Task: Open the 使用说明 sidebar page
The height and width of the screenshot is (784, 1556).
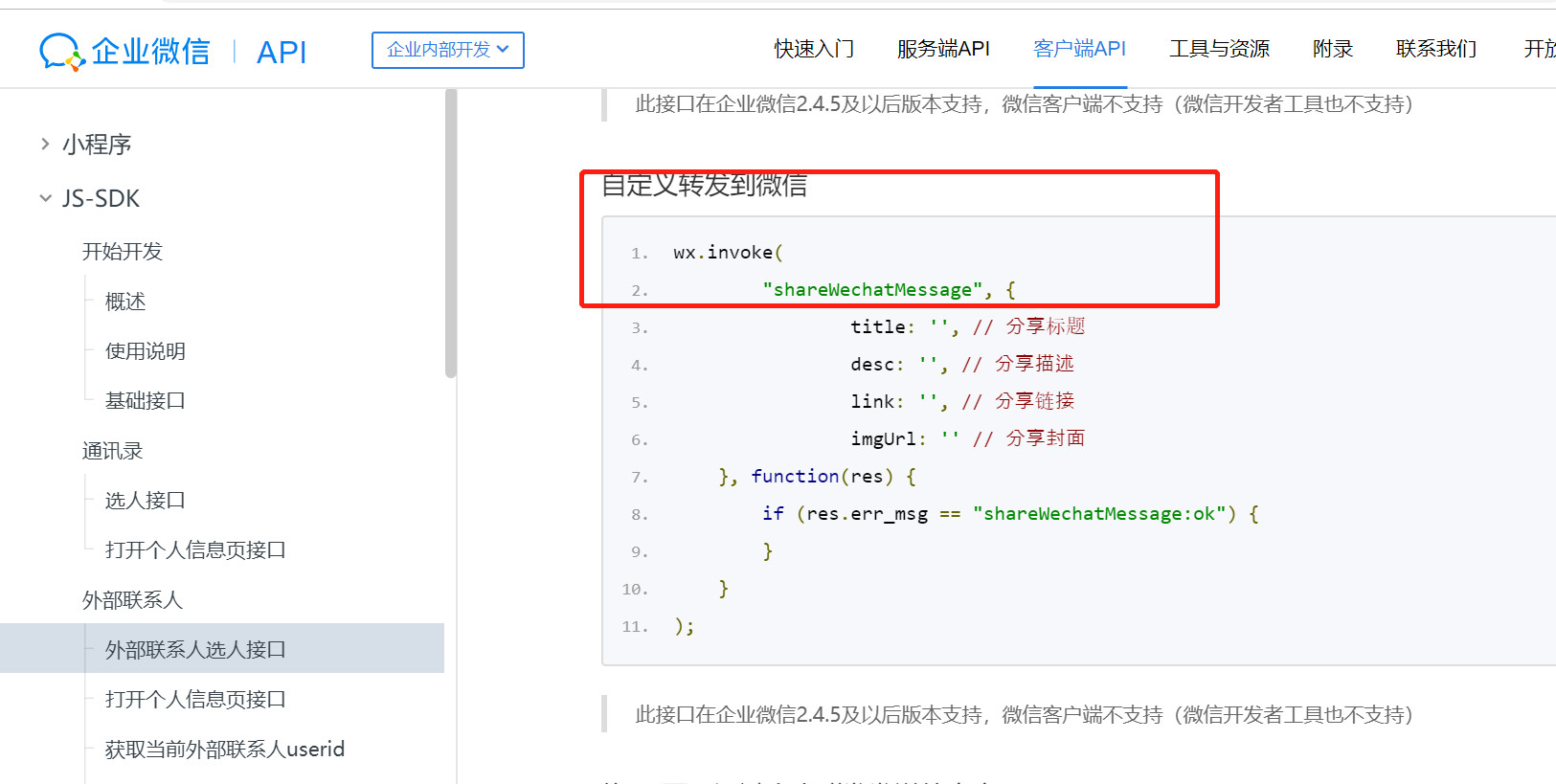Action: (146, 351)
